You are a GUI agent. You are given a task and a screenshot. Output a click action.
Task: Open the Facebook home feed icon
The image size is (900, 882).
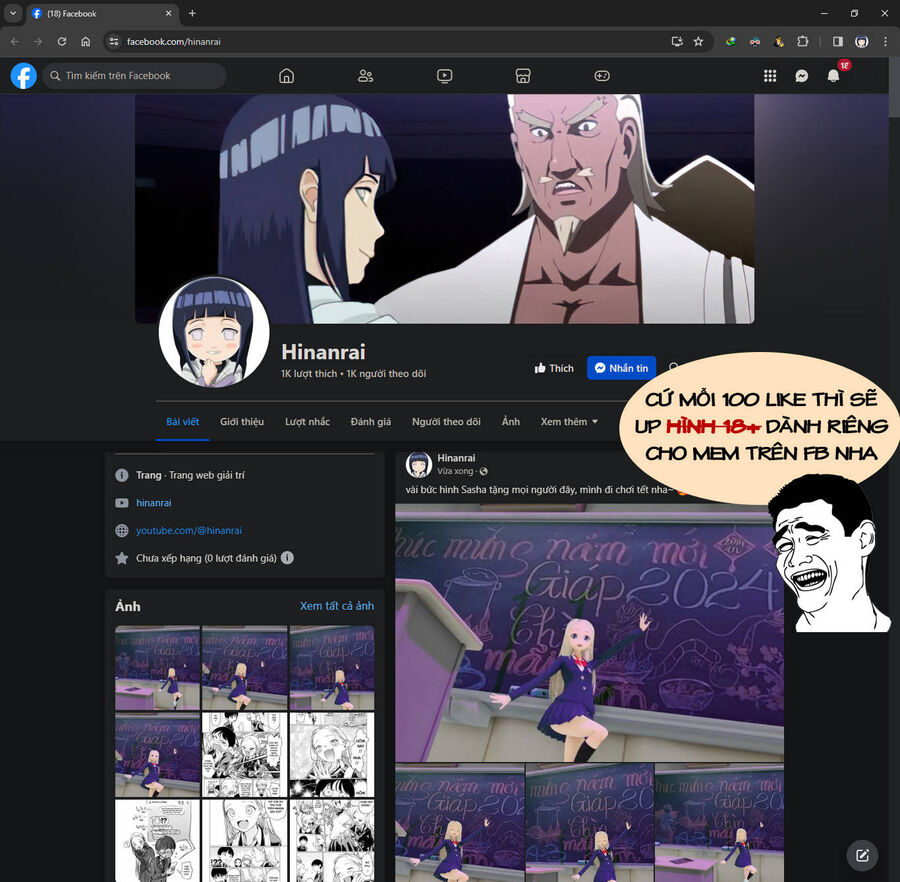click(x=286, y=75)
